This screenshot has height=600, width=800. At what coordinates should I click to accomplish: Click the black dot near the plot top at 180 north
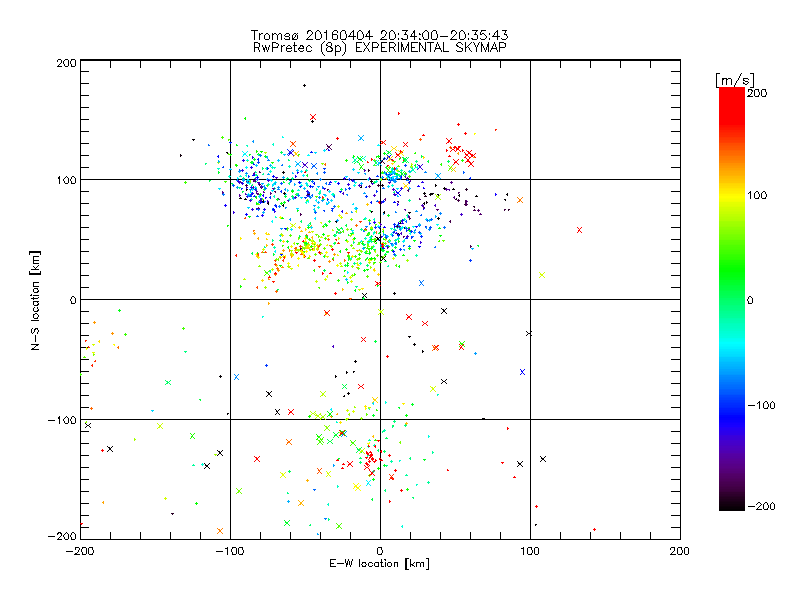(x=305, y=86)
